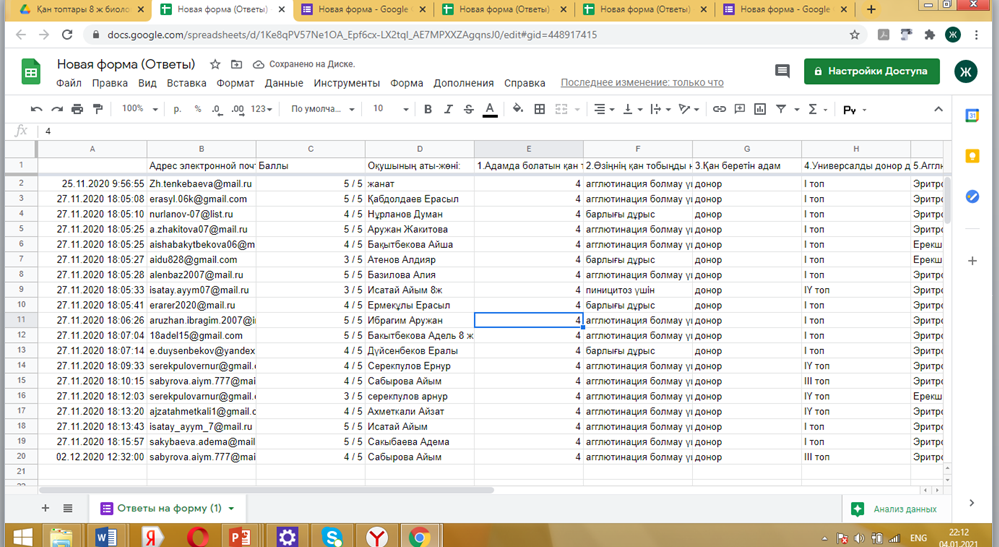
Task: Open the cell borders tool
Action: [540, 110]
